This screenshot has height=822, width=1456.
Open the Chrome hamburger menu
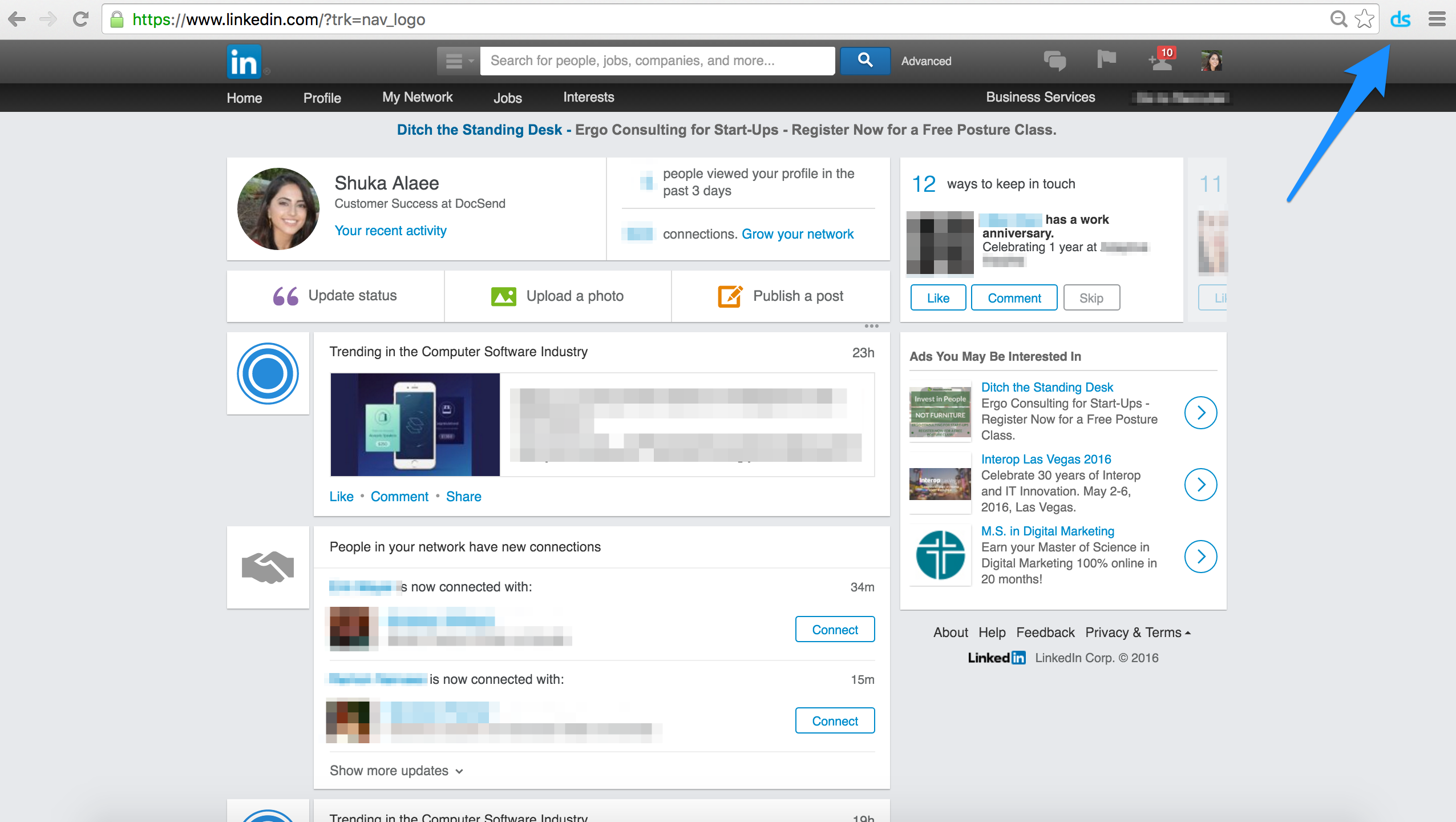coord(1437,19)
